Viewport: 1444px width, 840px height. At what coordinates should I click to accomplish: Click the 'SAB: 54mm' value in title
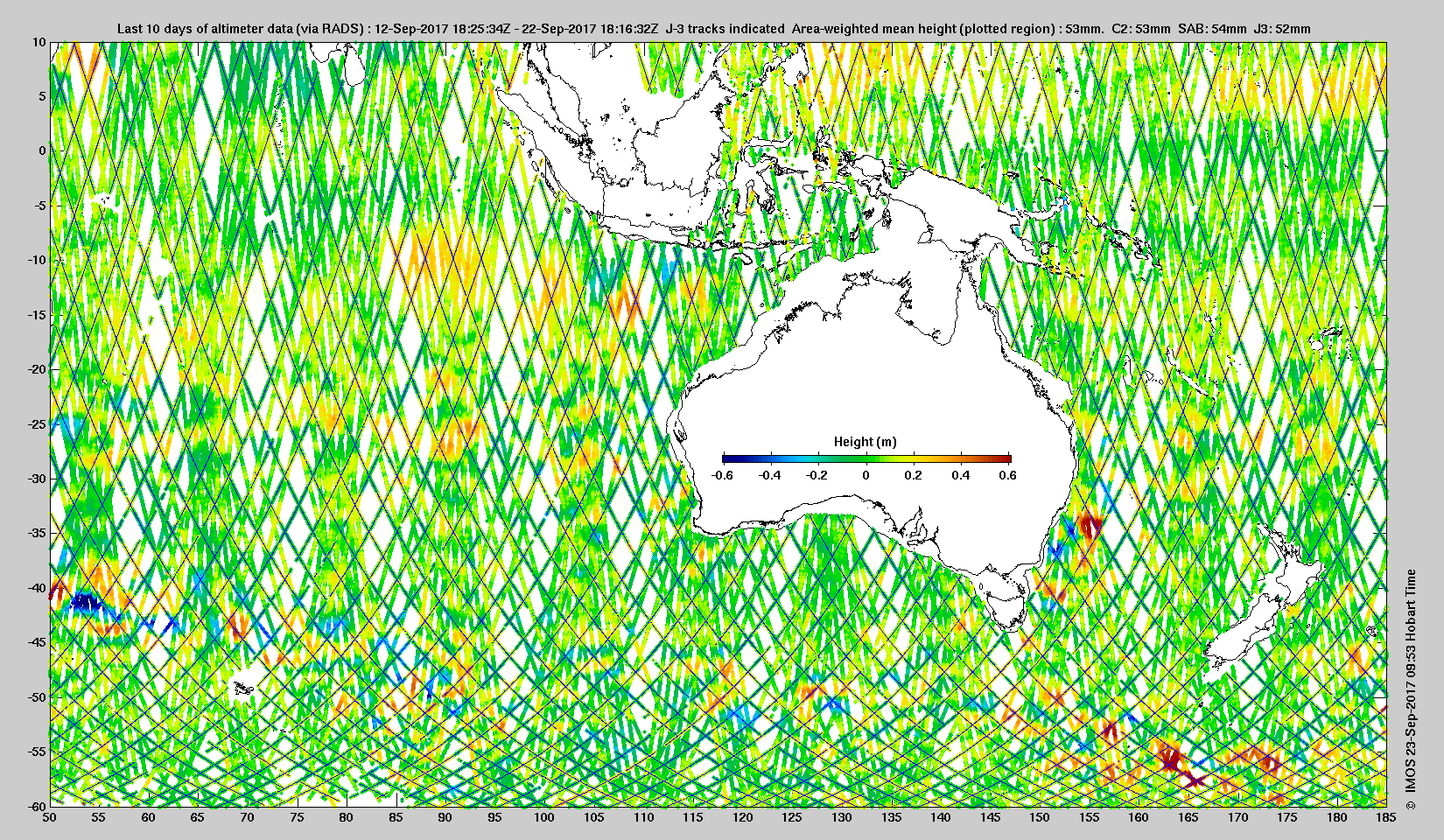[x=1212, y=28]
